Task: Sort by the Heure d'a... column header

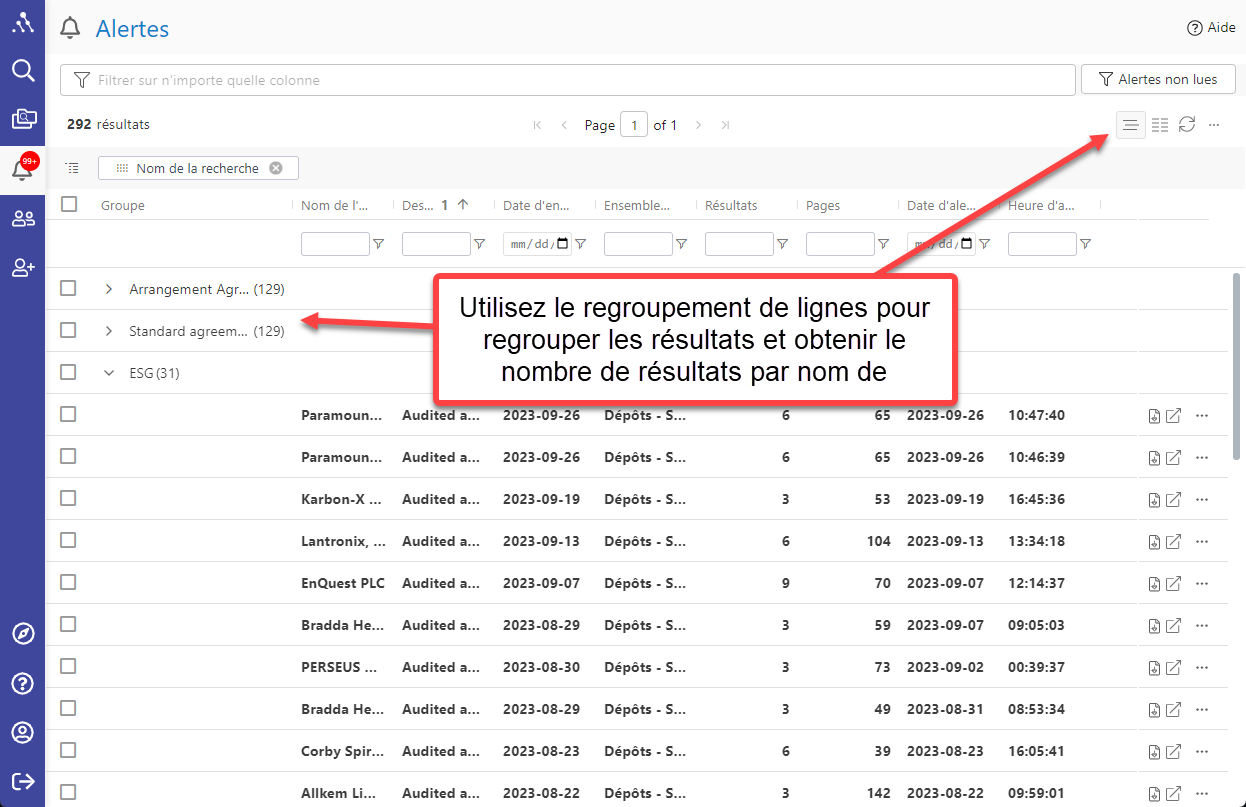Action: pyautogui.click(x=1041, y=205)
